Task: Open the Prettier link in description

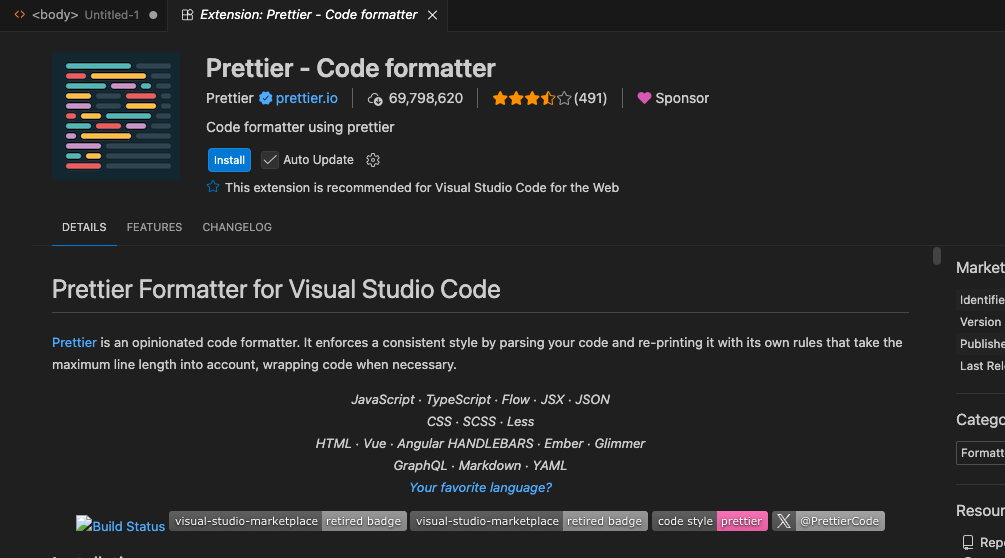Action: [x=74, y=343]
